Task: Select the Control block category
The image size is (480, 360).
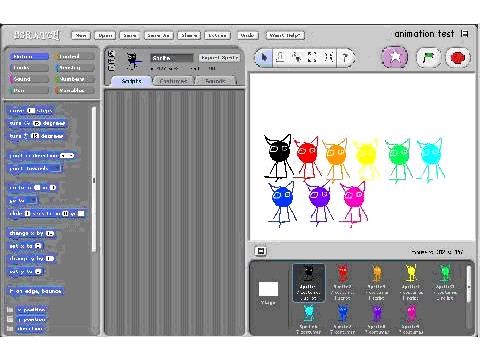Action: 75,57
